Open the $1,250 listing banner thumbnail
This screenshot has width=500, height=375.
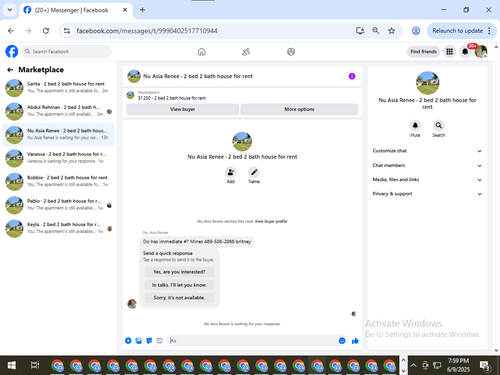click(130, 95)
